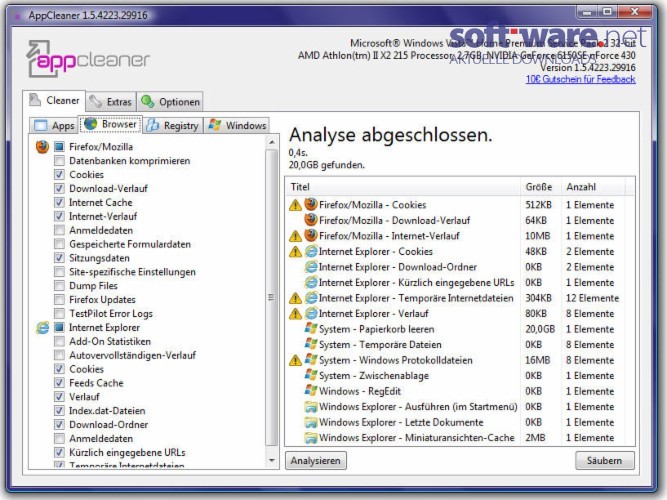
Task: Click the 16MB size cell
Action: coord(538,360)
